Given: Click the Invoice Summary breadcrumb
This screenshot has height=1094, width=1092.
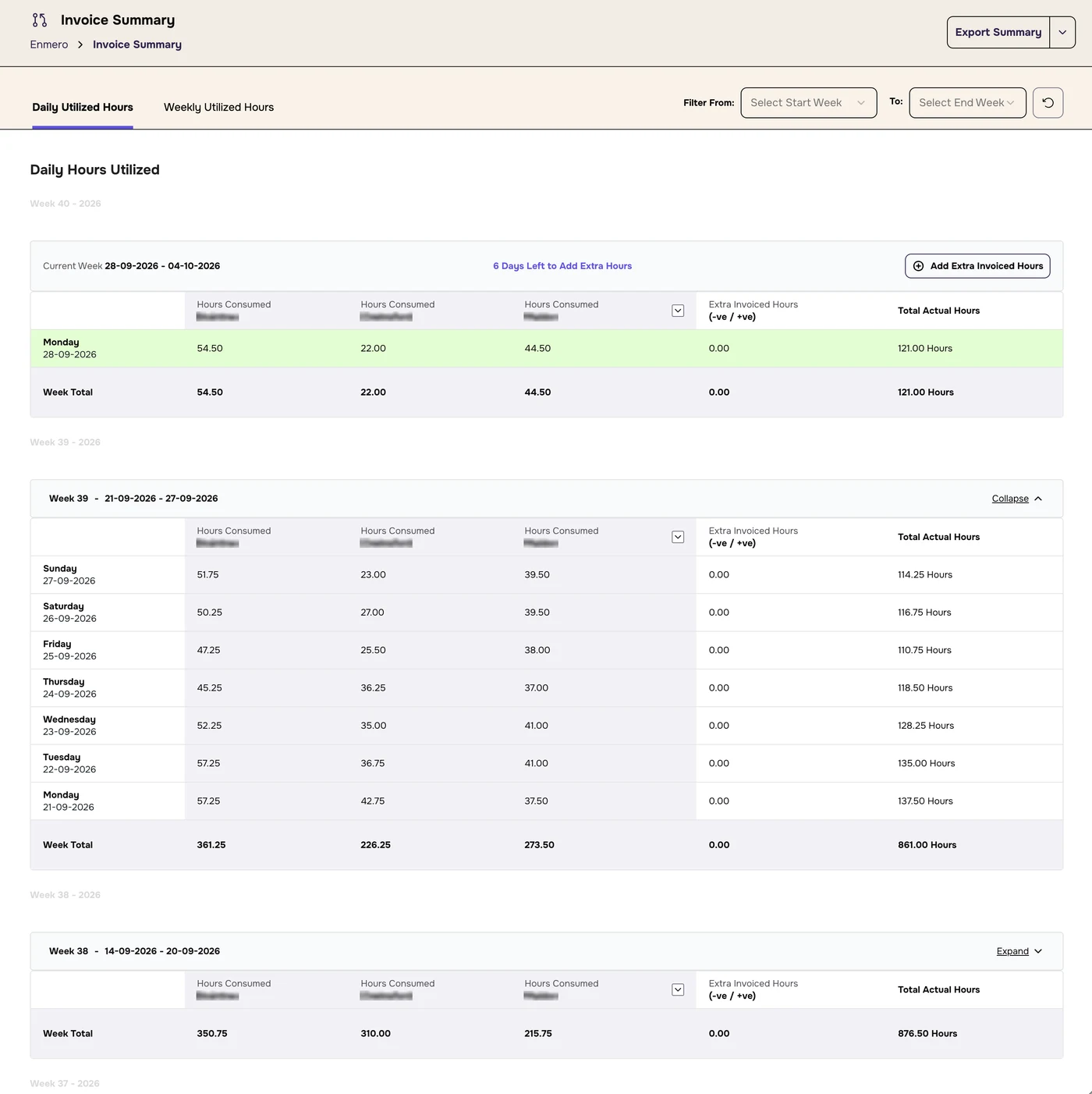Looking at the screenshot, I should click(x=137, y=44).
